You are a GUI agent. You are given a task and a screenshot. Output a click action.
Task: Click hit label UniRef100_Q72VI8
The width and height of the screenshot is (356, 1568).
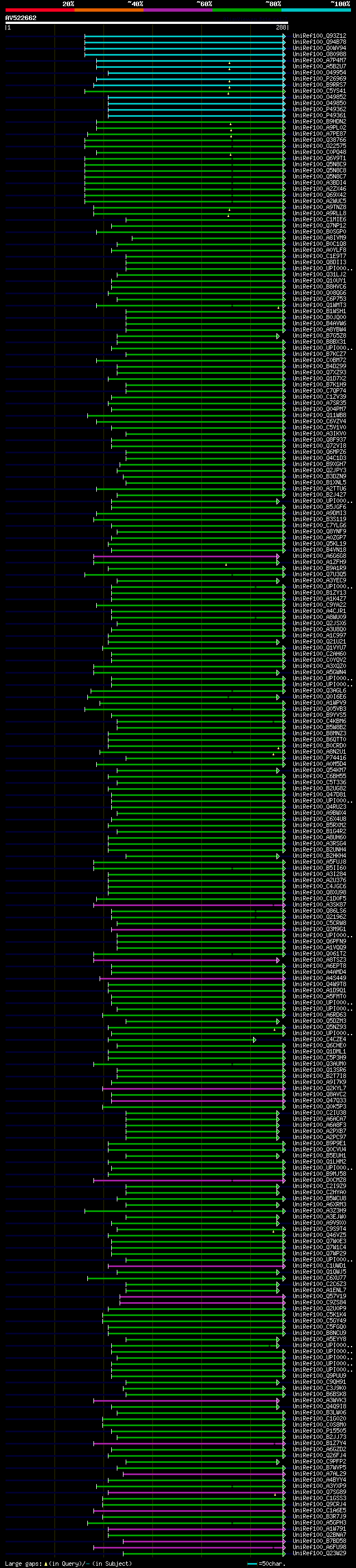(319, 446)
